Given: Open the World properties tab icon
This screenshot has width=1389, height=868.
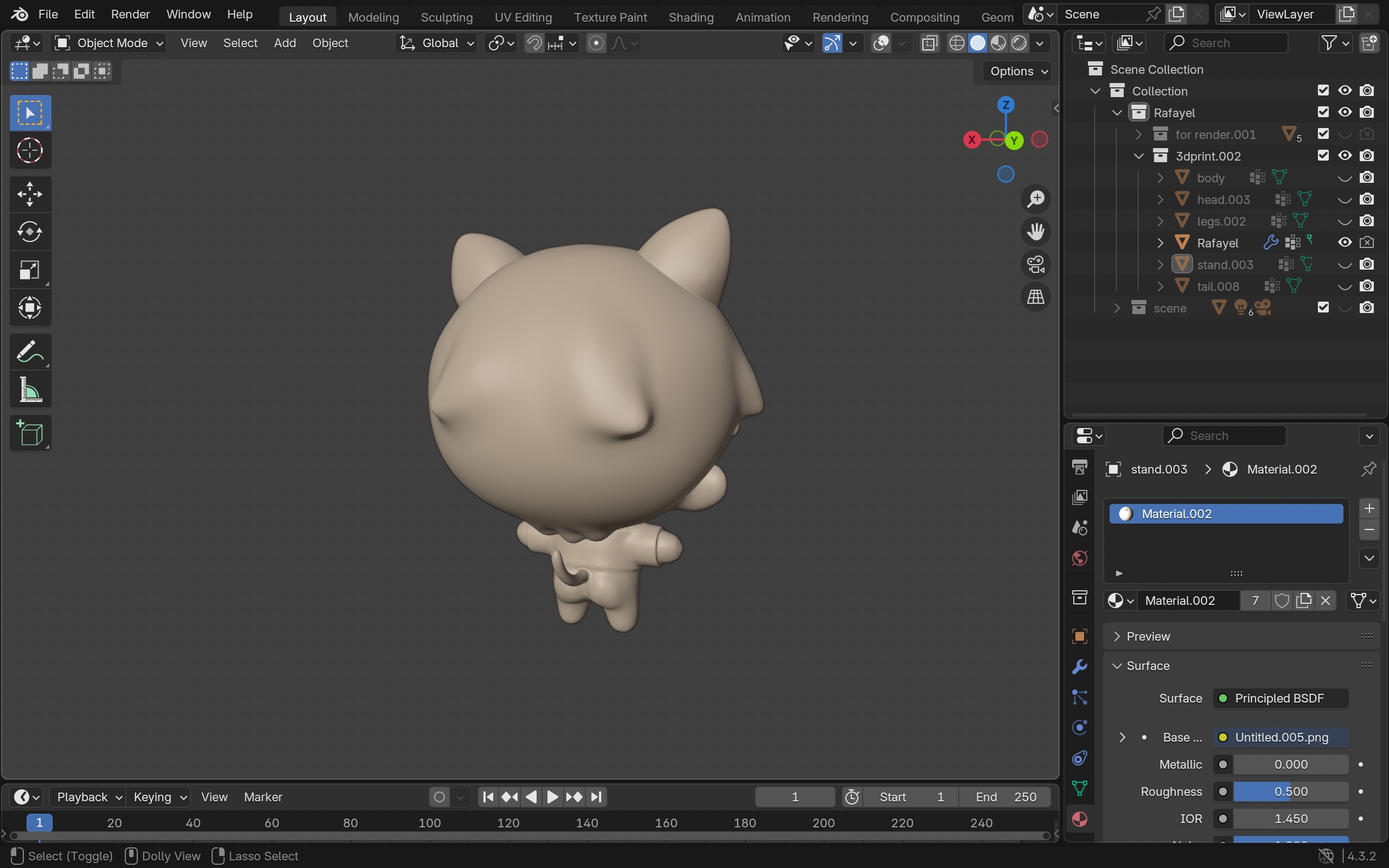Looking at the screenshot, I should tap(1080, 558).
